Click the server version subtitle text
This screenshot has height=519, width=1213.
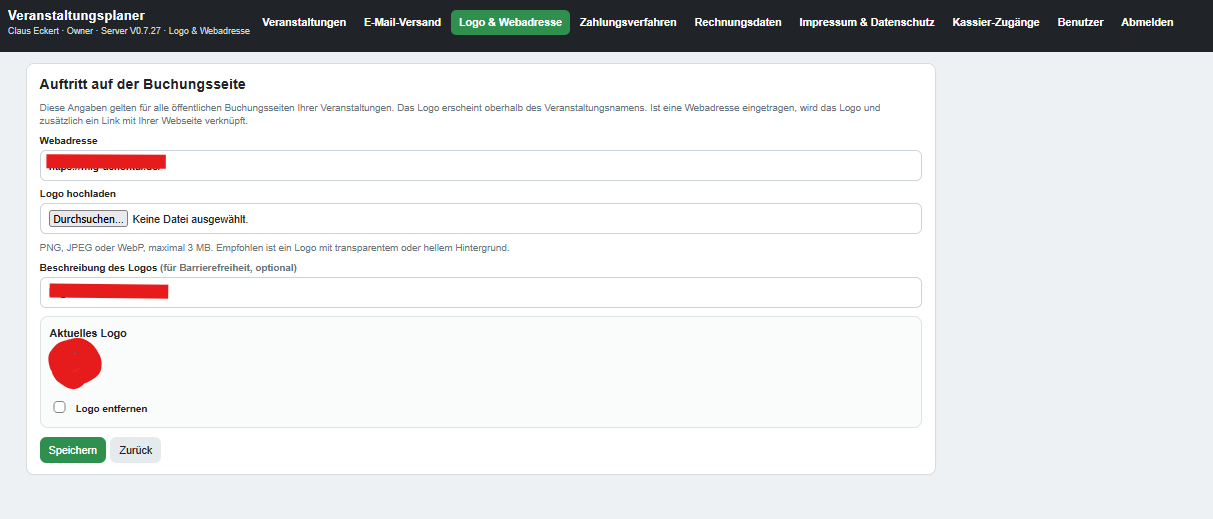tap(129, 32)
